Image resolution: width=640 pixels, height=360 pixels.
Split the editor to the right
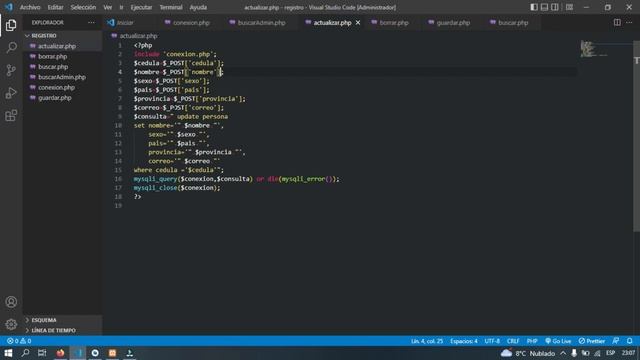[617, 22]
